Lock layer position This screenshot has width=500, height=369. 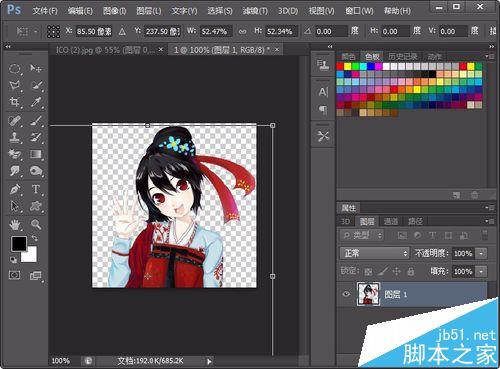point(396,271)
